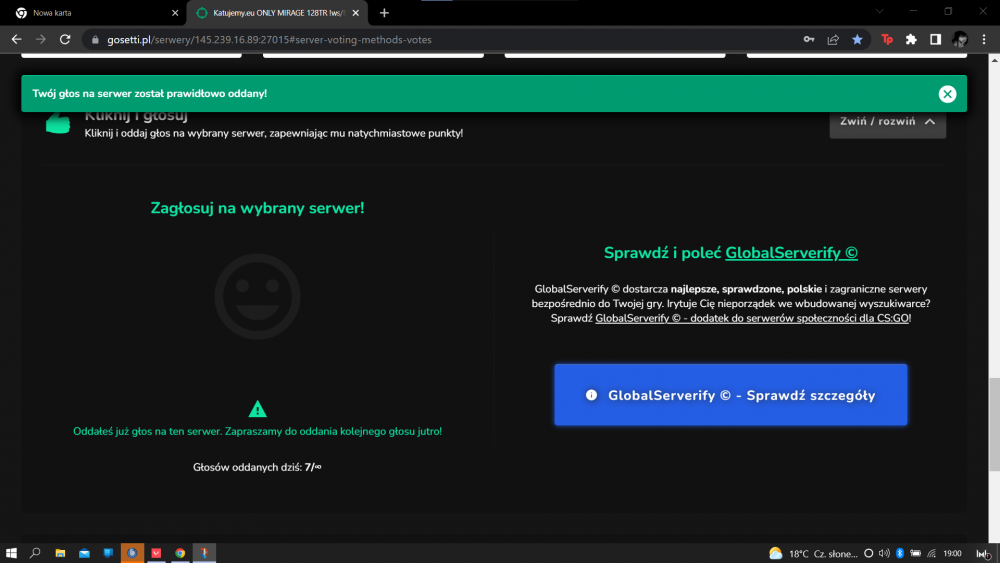Open the Windows Start menu
The image size is (1000, 563).
11,553
